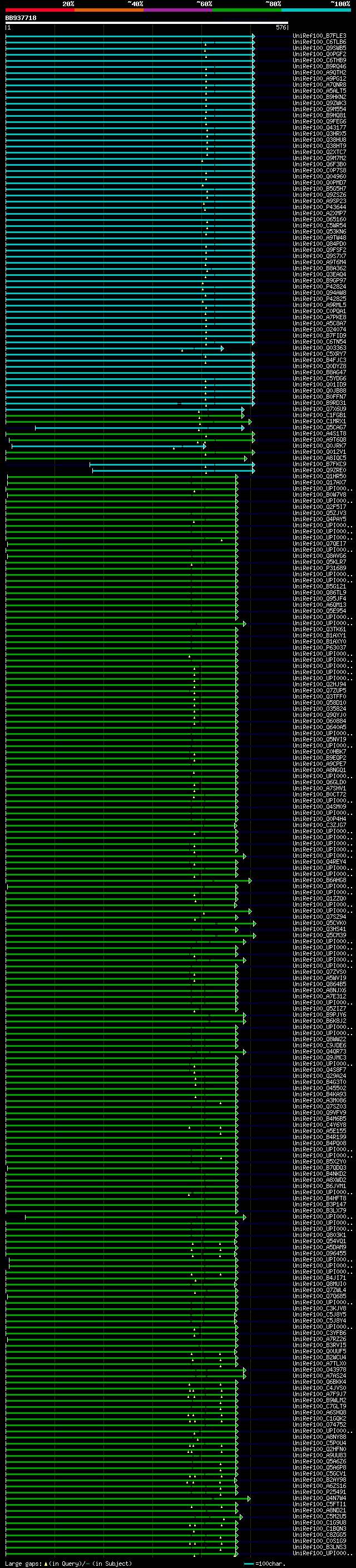Click the orange ~40% identity legend segment
The height and width of the screenshot is (1568, 356).
(109, 10)
